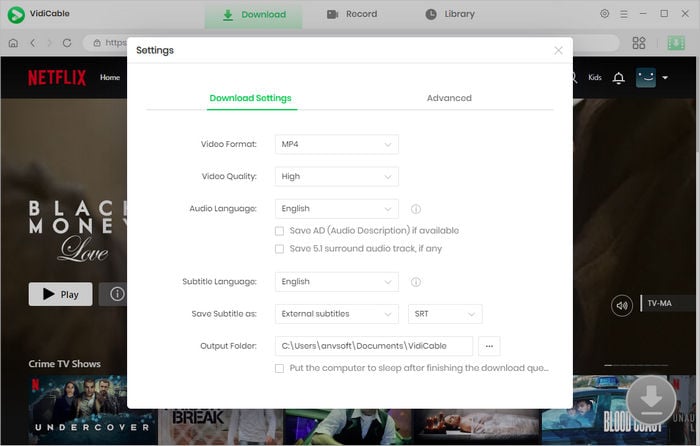Open the More Info circle button
700x446 pixels.
[x=117, y=294]
